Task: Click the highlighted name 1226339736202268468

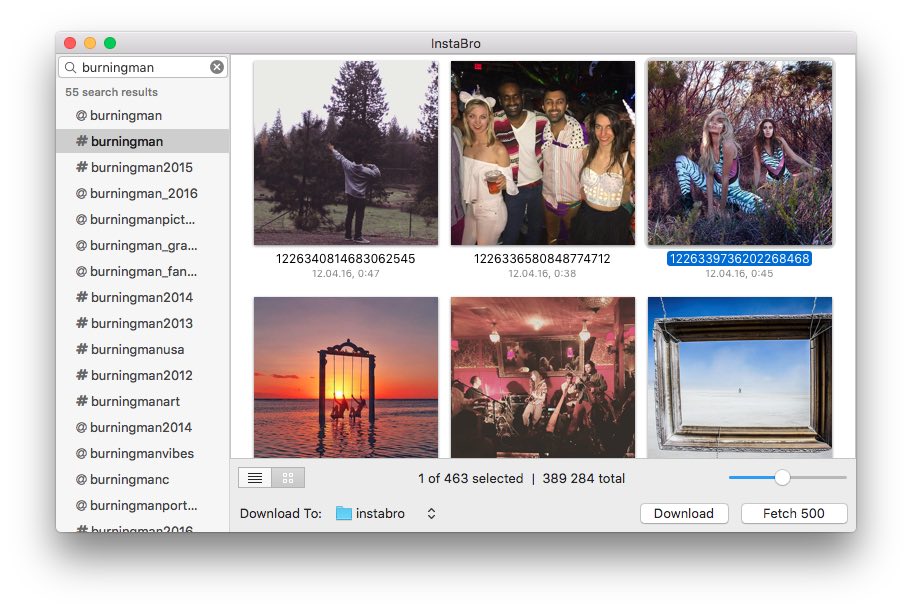Action: (x=739, y=258)
